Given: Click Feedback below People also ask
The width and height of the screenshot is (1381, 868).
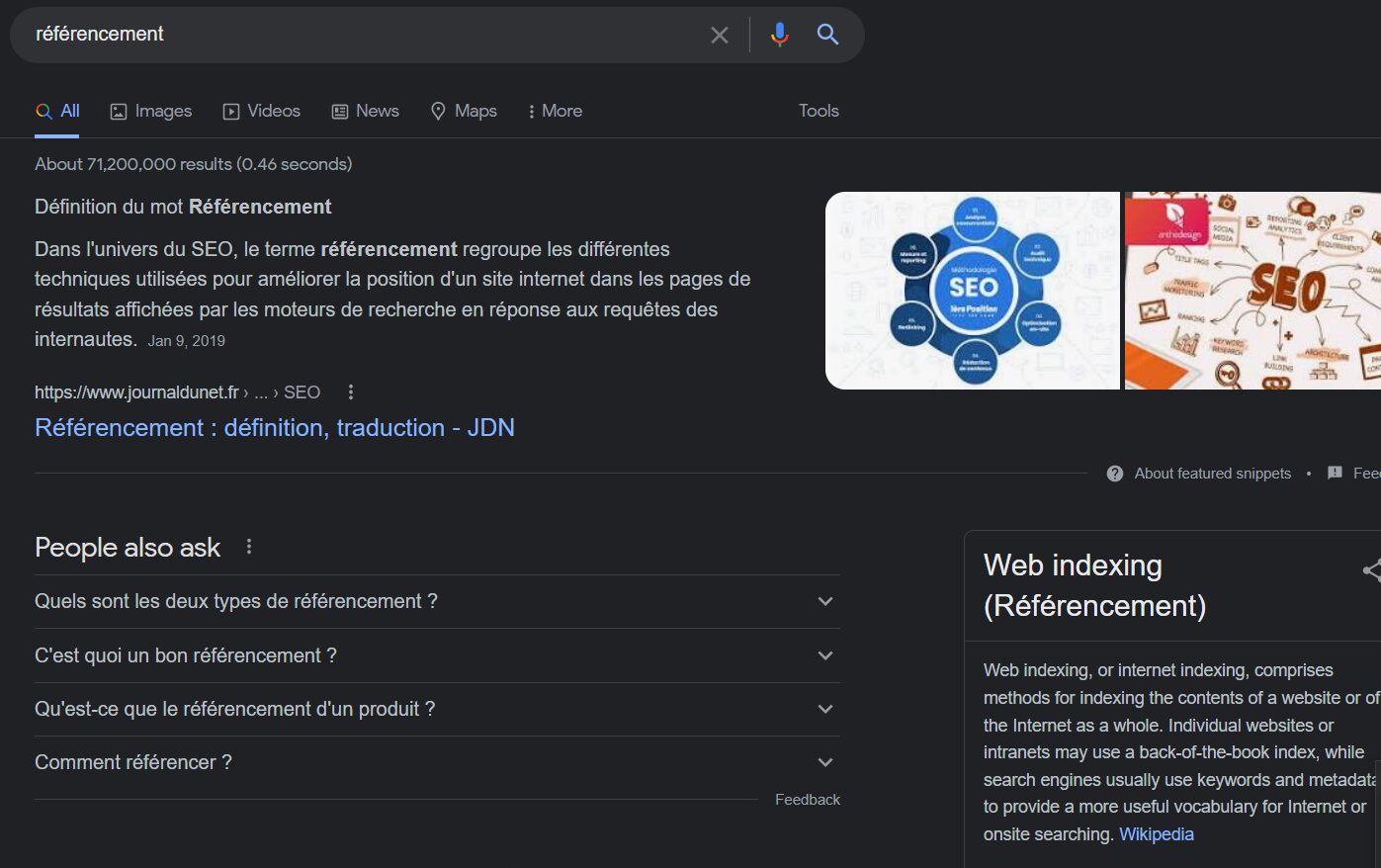Looking at the screenshot, I should [808, 799].
